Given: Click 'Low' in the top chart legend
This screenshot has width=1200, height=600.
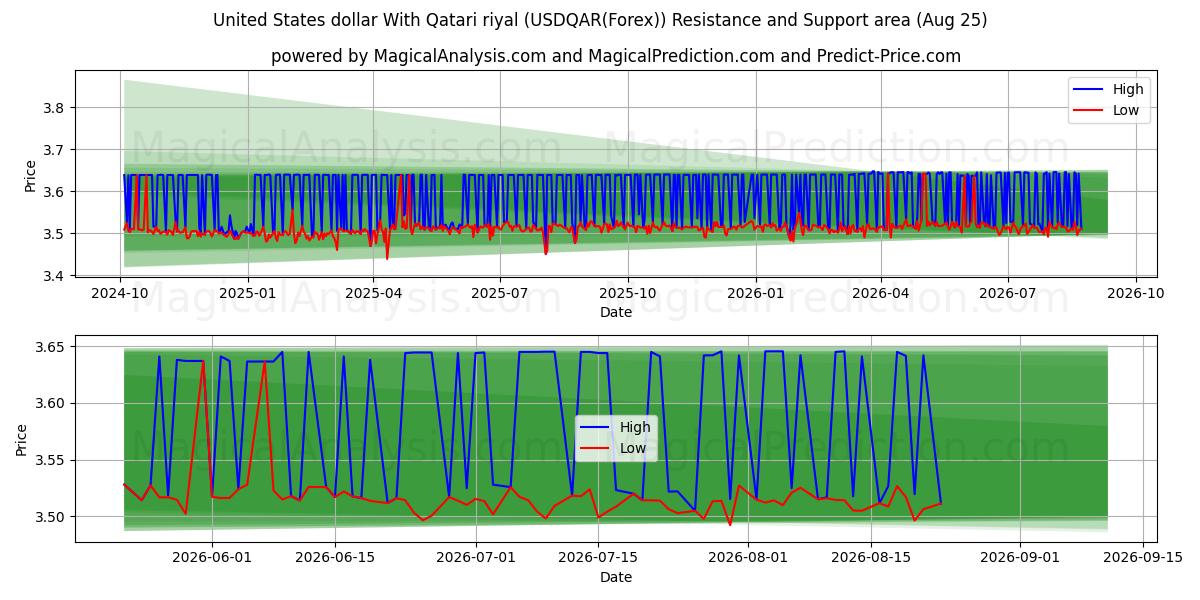Looking at the screenshot, I should (1126, 110).
